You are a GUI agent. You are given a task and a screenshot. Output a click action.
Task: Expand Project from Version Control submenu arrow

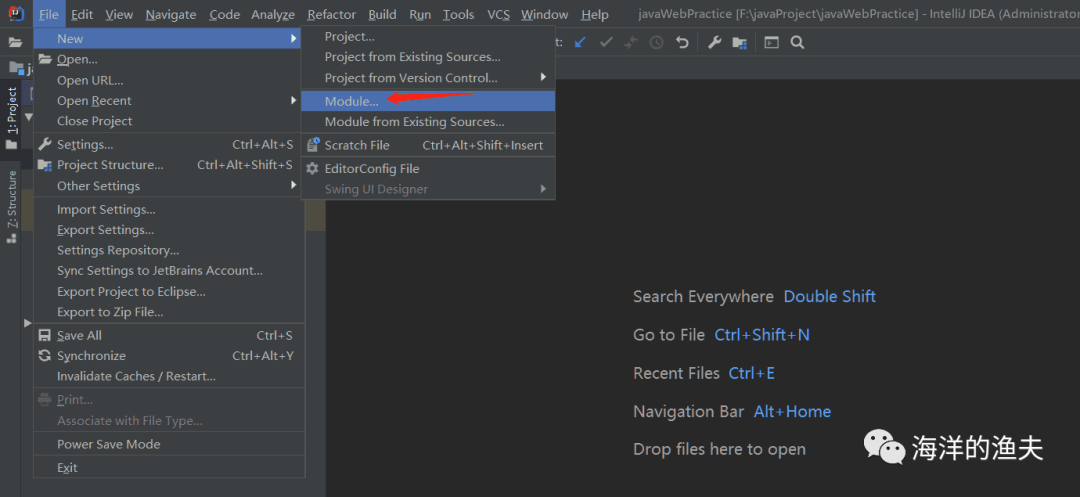[x=543, y=78]
